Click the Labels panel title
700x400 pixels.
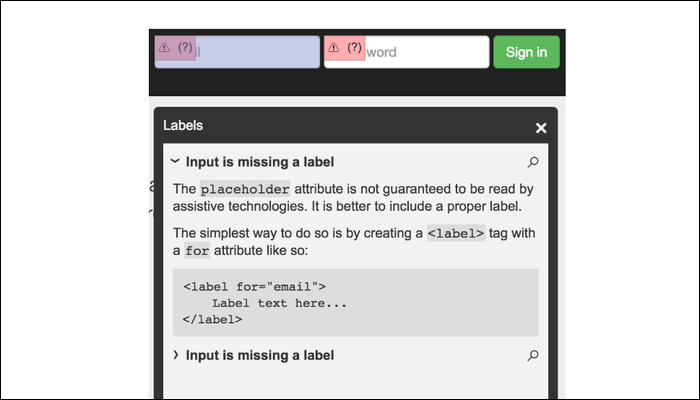coord(183,126)
